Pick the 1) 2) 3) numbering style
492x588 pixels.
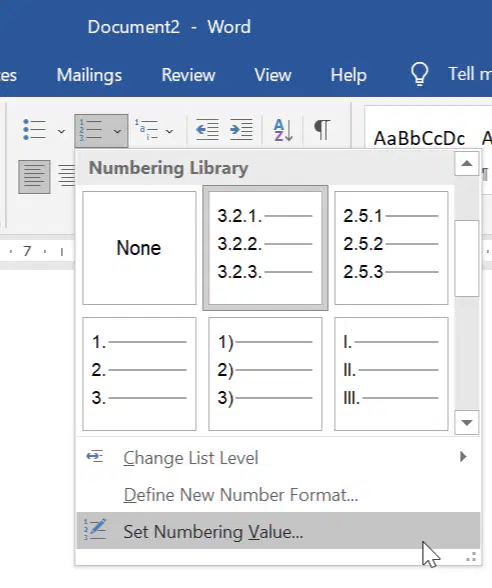[265, 374]
